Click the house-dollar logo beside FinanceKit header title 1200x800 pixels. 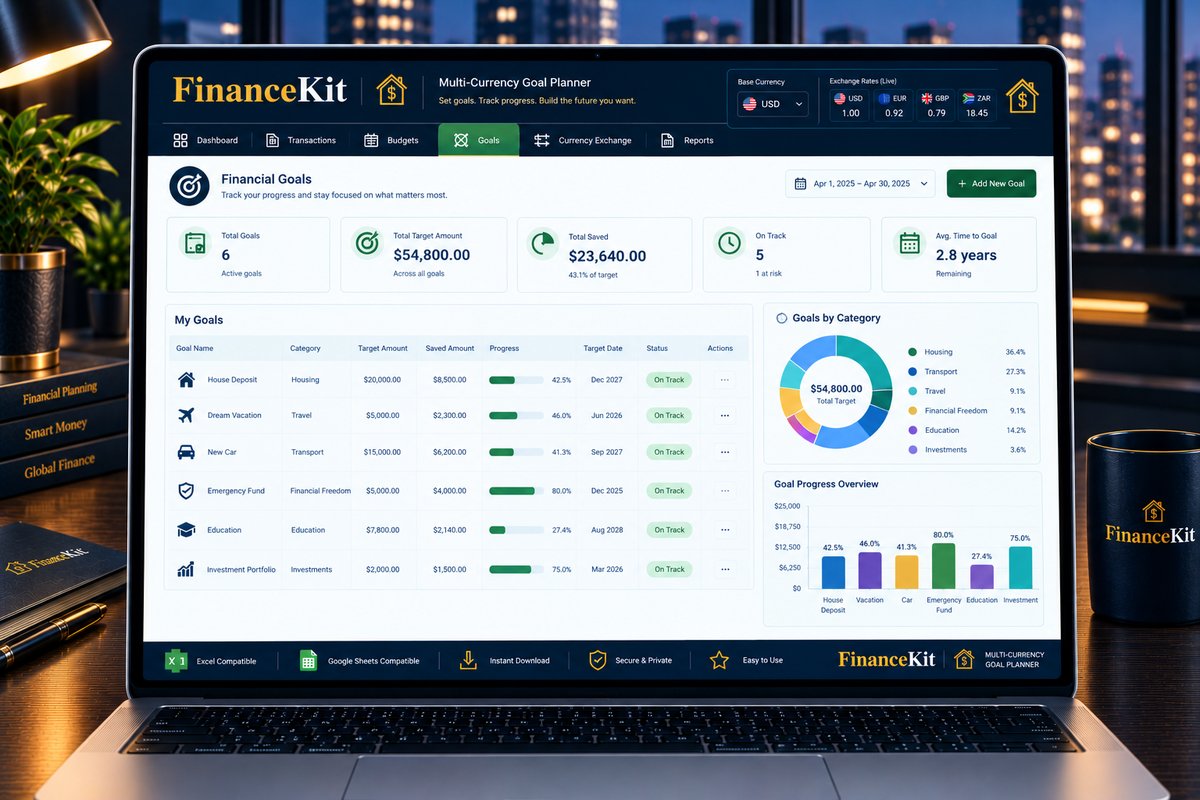tap(391, 90)
